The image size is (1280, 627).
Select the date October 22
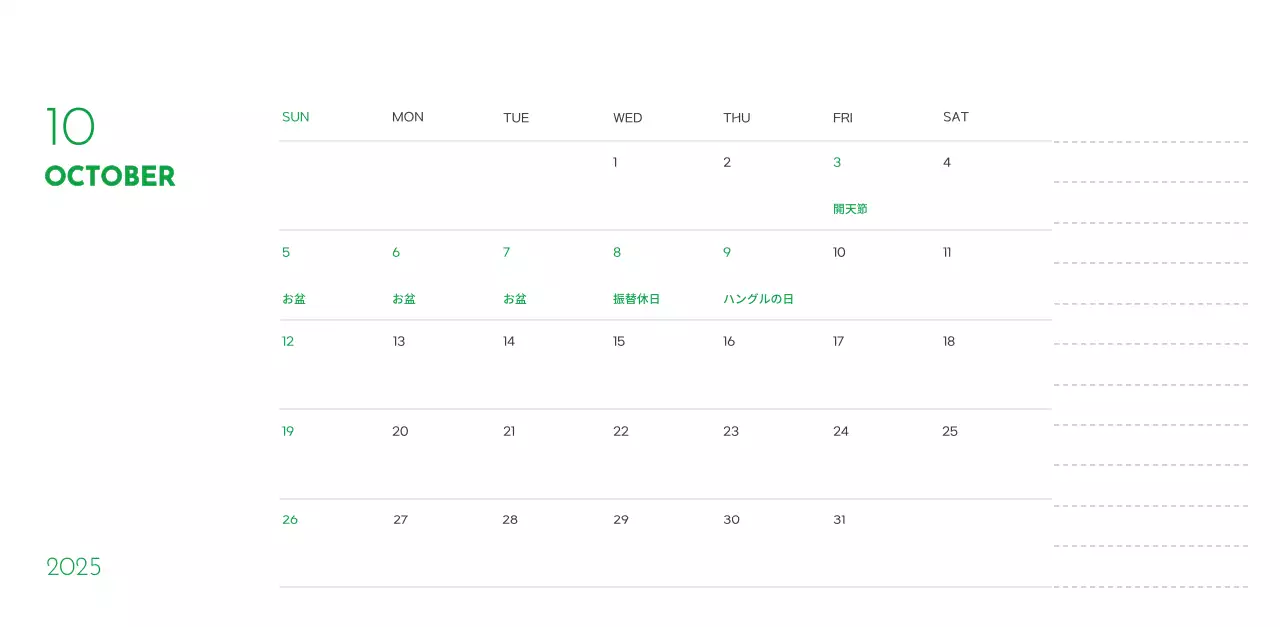pos(620,432)
